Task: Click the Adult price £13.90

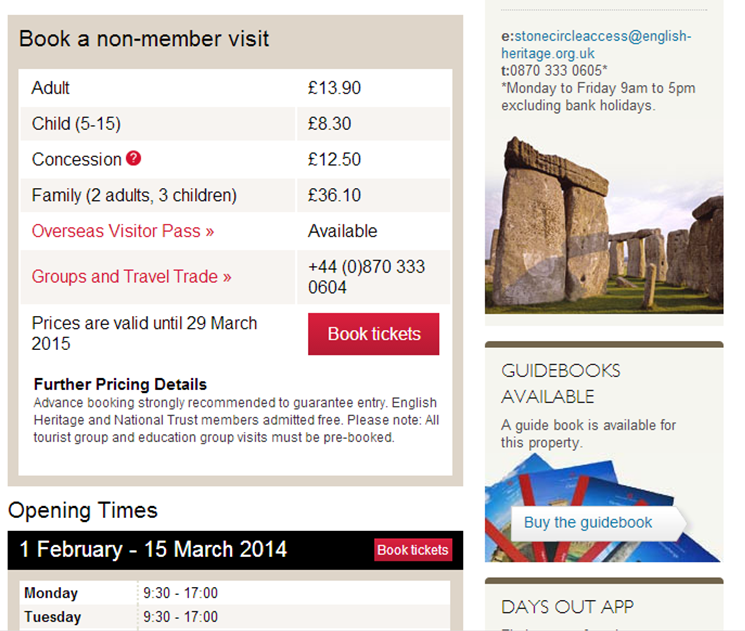Action: 334,88
